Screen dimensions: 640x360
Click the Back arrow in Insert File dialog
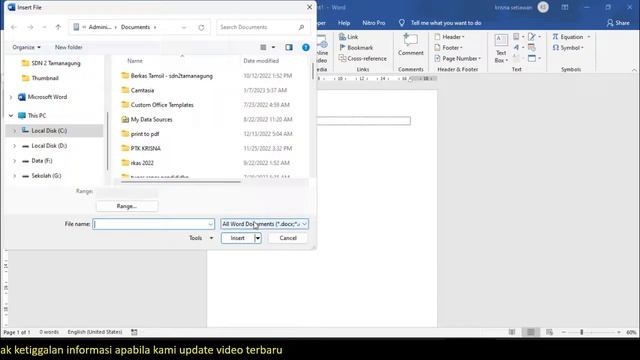coord(14,27)
